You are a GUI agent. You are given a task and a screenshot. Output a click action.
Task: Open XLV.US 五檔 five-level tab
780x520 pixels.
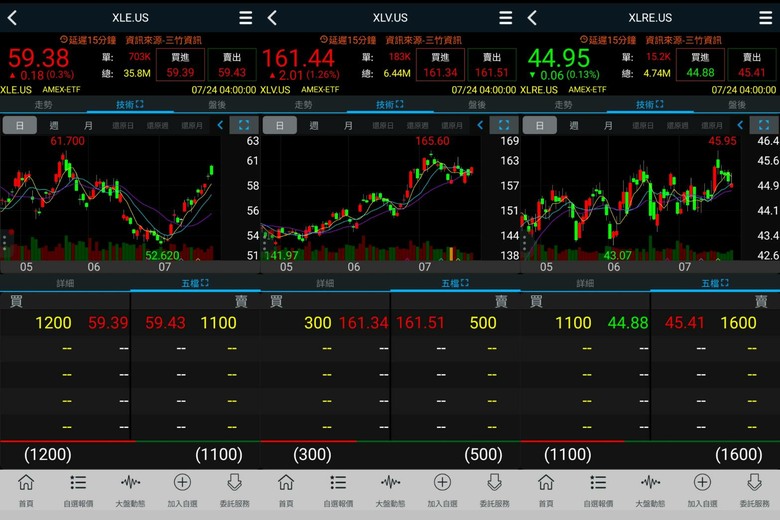455,283
